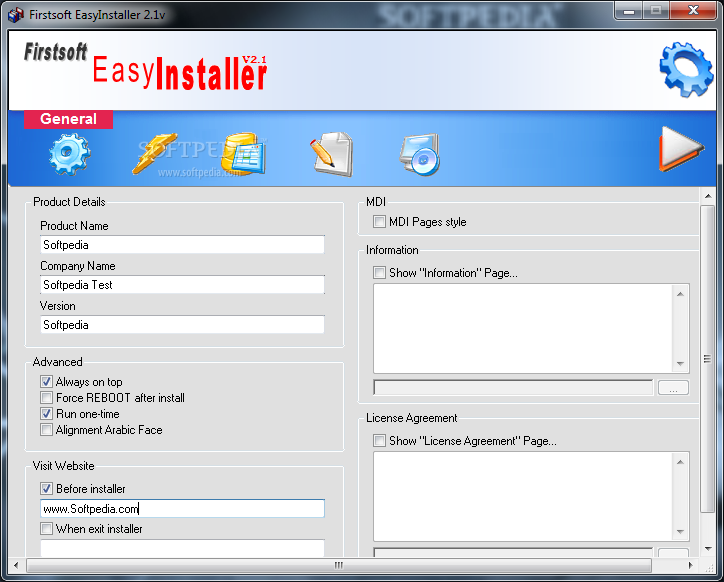Check Show "License Agreement" Page option
Image resolution: width=724 pixels, height=582 pixels.
379,441
